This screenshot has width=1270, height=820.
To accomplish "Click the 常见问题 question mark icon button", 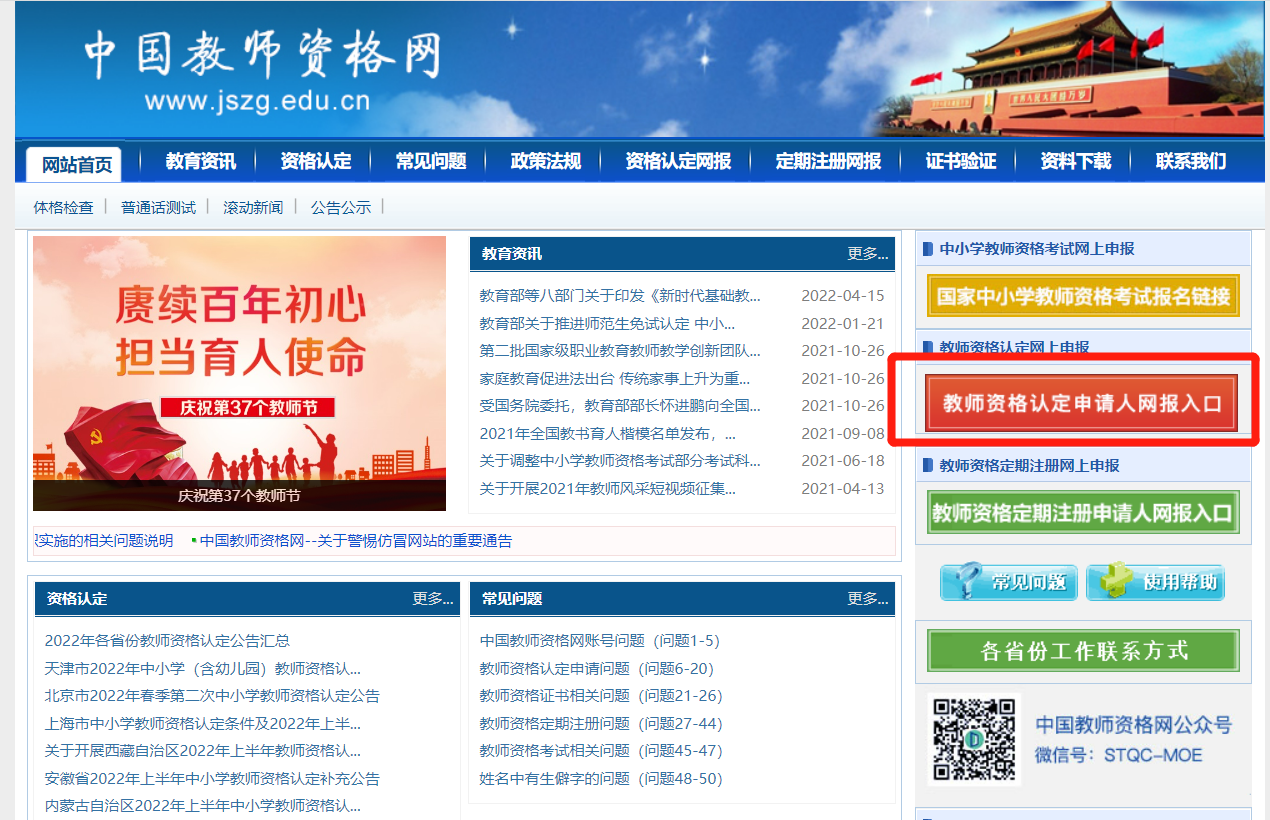I will [x=1008, y=581].
